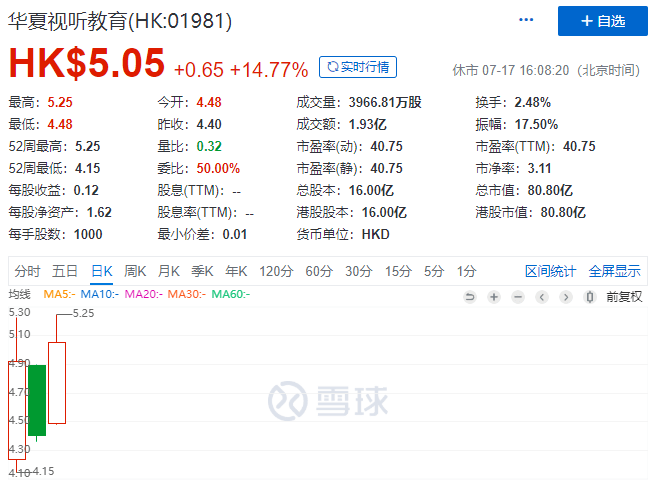Toggle the MA60 indicator label

[231, 294]
